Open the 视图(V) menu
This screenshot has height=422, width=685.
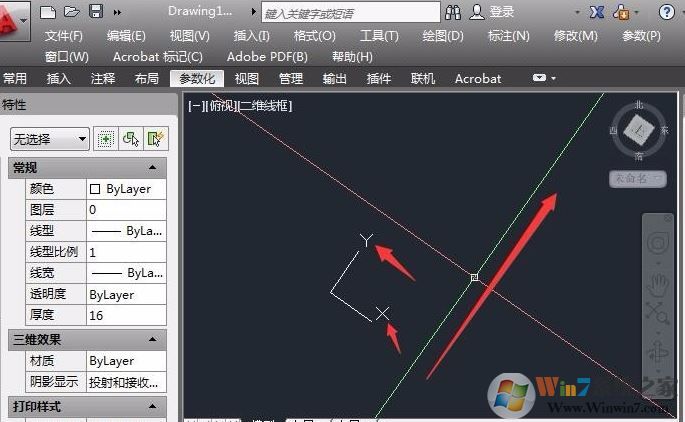click(x=190, y=35)
